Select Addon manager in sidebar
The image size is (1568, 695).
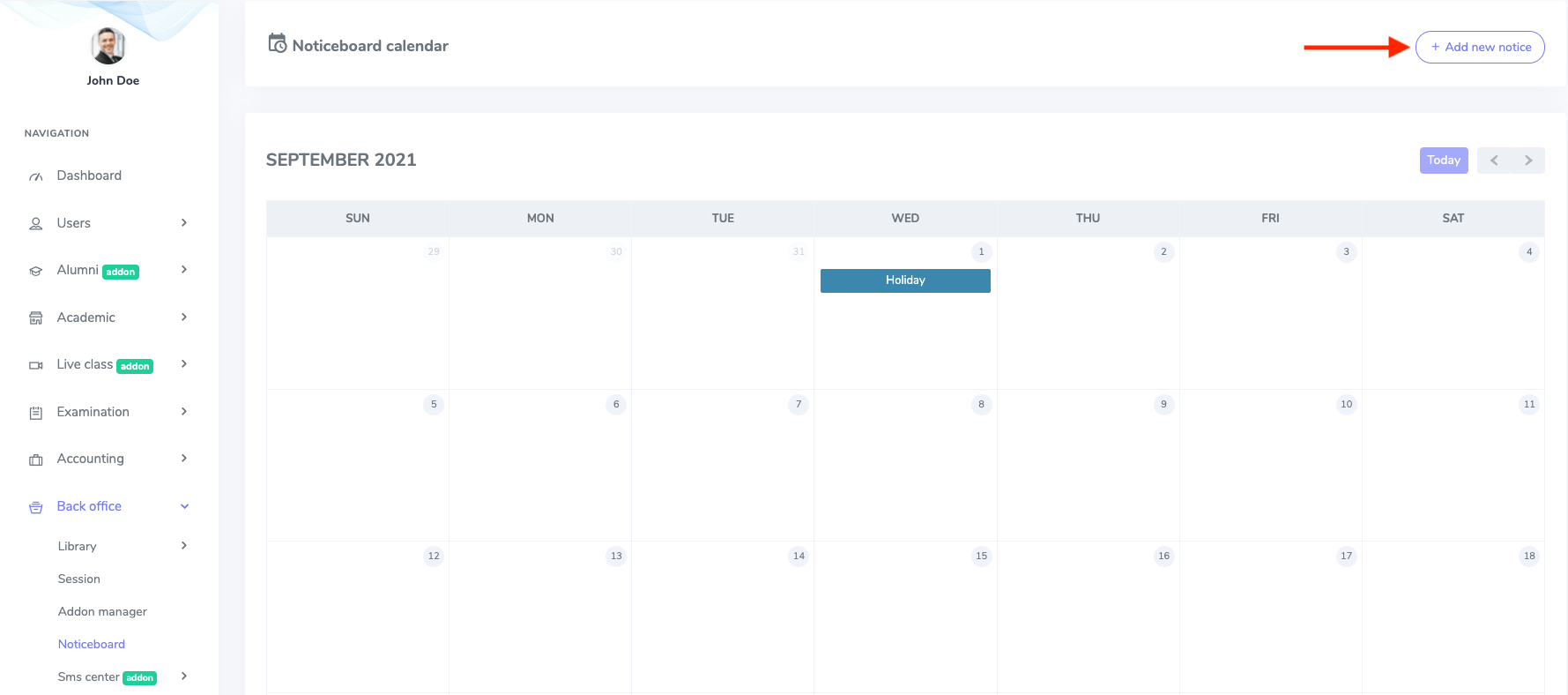102,611
